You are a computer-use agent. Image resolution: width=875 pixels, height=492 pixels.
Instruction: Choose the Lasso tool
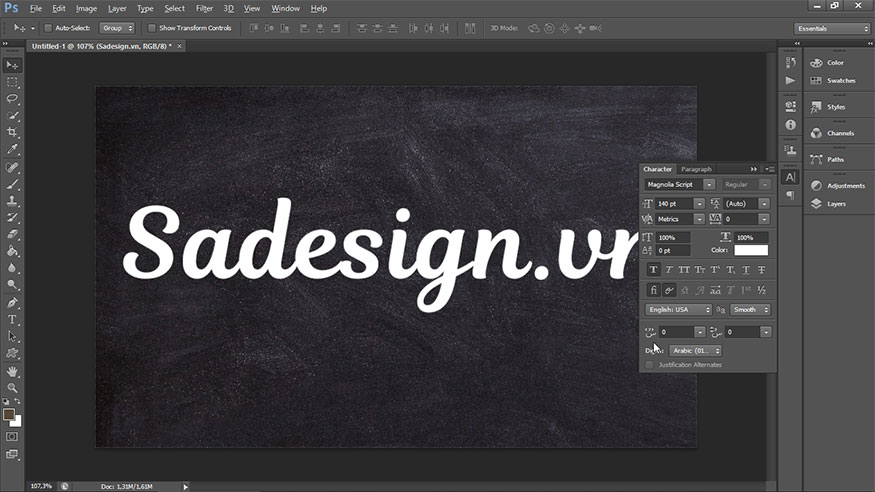(x=12, y=99)
